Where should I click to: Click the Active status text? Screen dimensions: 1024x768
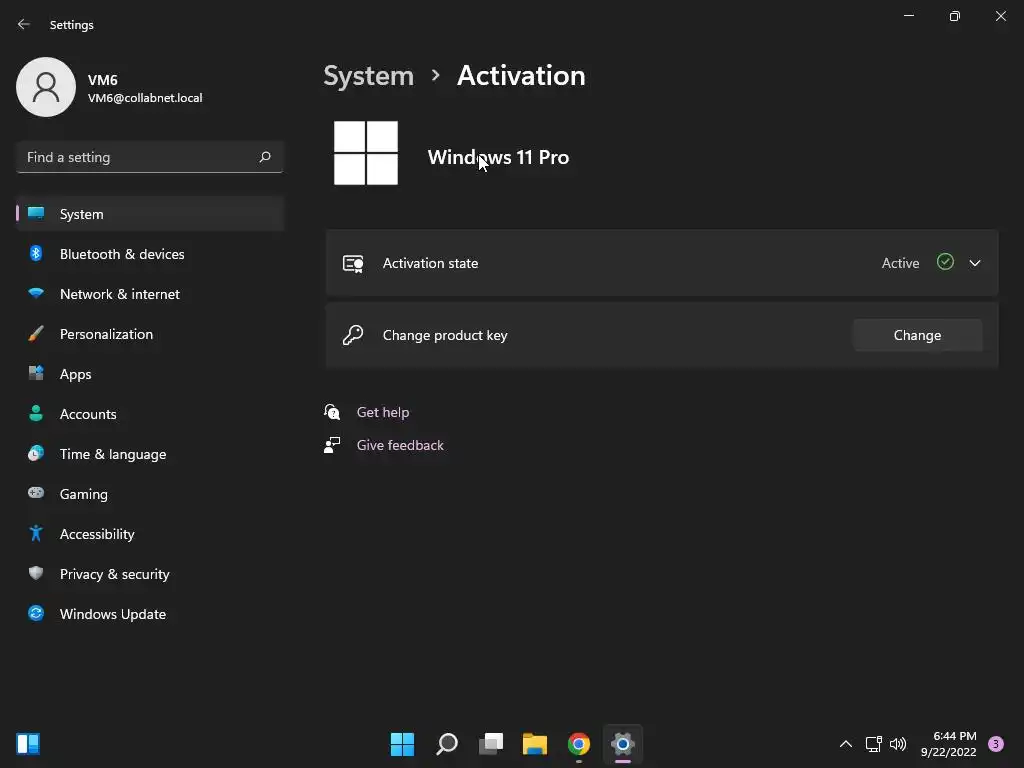900,263
